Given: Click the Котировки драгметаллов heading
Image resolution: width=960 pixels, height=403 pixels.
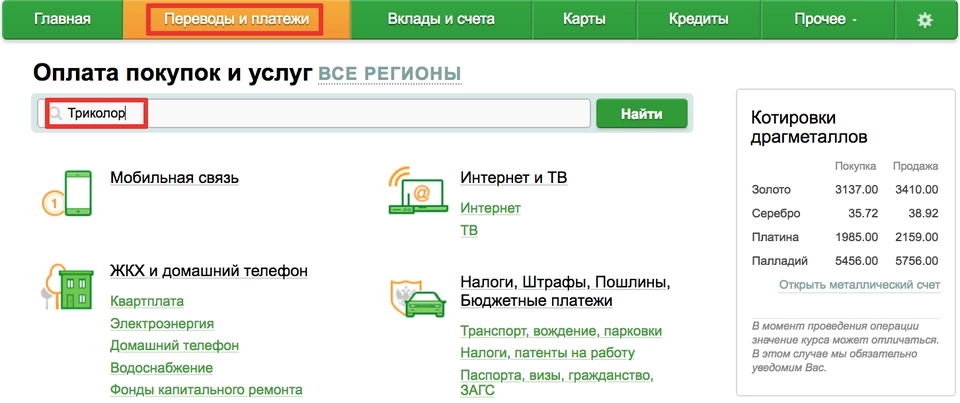Looking at the screenshot, I should pos(809,127).
